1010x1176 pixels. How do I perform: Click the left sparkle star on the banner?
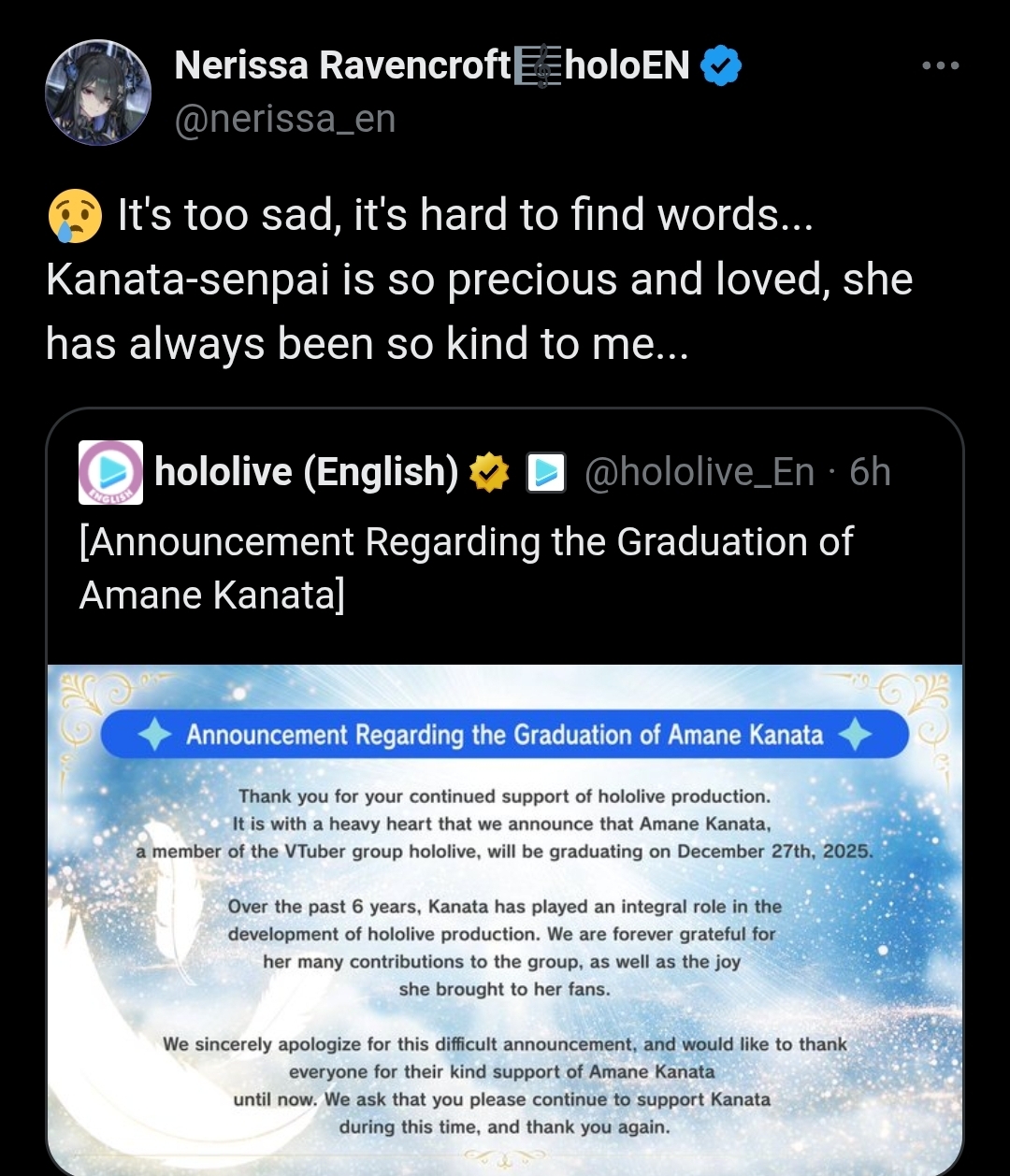[x=154, y=736]
